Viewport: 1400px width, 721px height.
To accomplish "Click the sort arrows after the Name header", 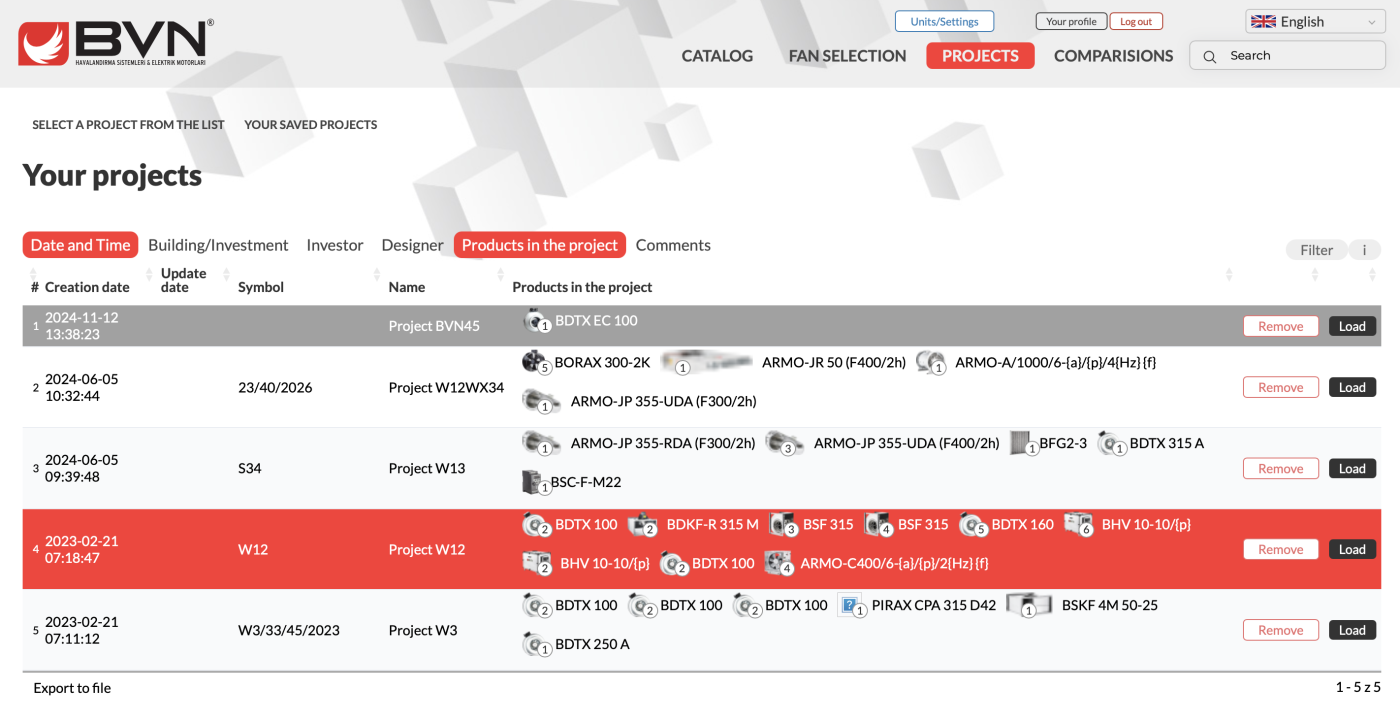I will pos(502,274).
